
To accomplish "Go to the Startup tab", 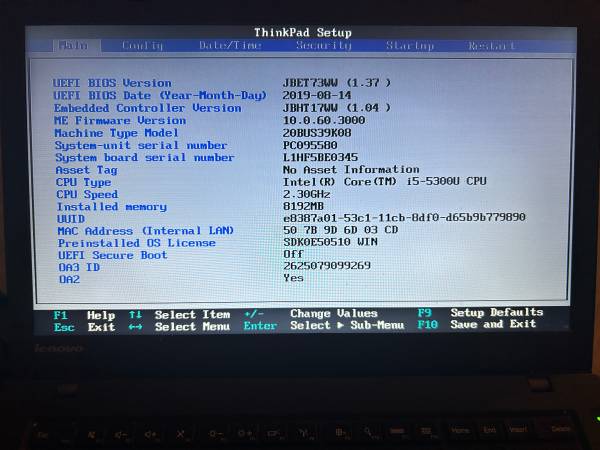I will pyautogui.click(x=410, y=45).
